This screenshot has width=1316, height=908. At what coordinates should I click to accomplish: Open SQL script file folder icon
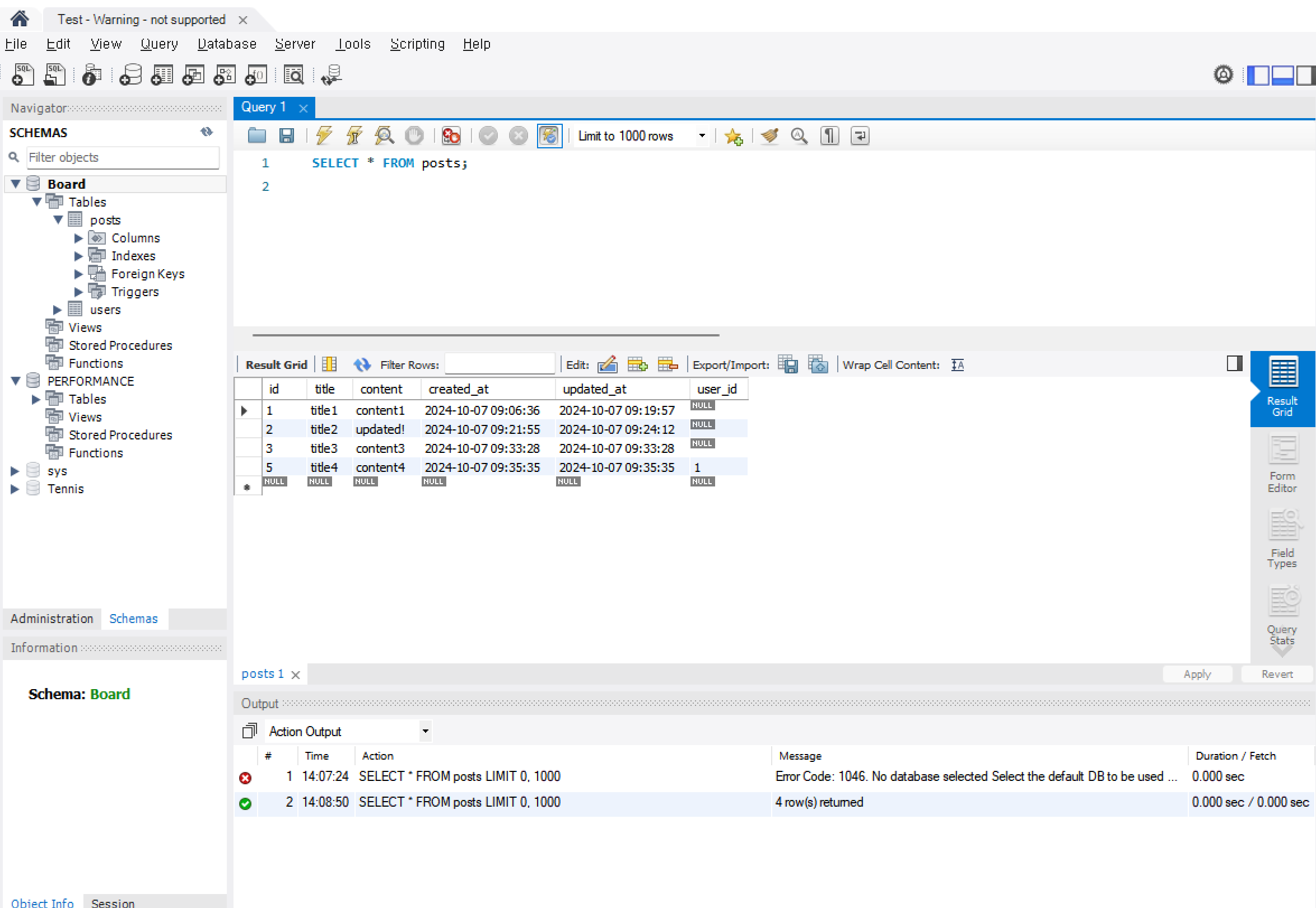click(256, 136)
